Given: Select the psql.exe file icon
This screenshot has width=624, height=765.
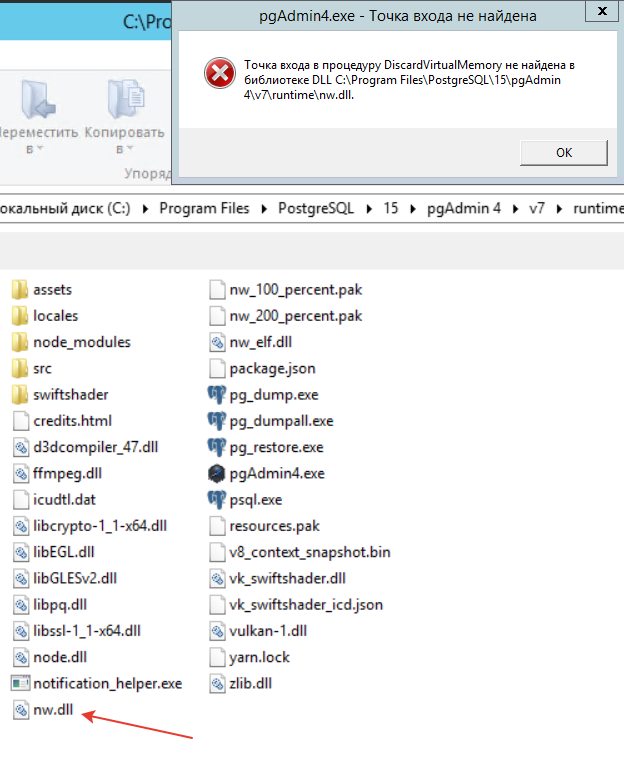Looking at the screenshot, I should [x=216, y=499].
